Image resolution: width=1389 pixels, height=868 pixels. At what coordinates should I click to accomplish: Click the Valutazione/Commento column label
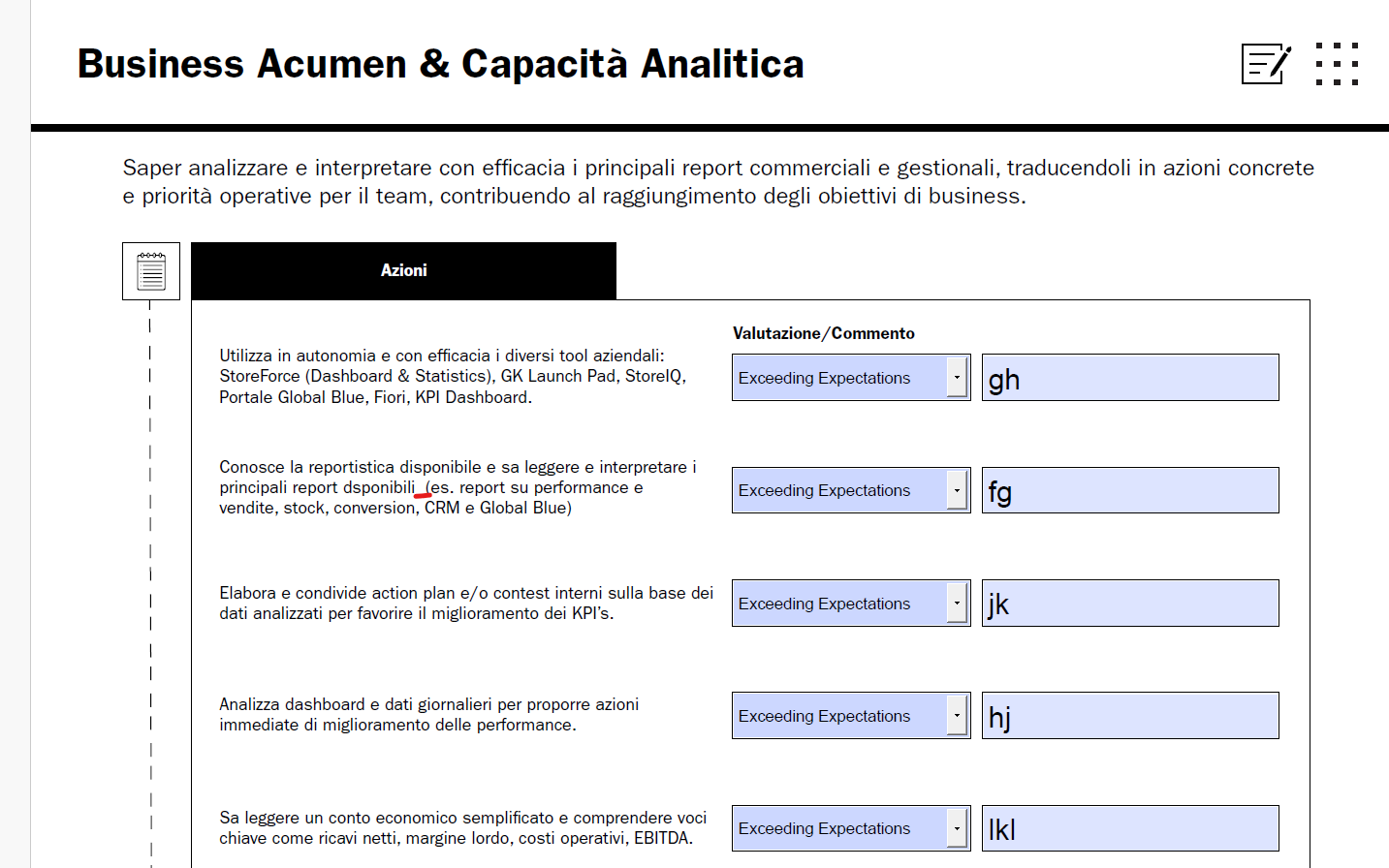[823, 333]
